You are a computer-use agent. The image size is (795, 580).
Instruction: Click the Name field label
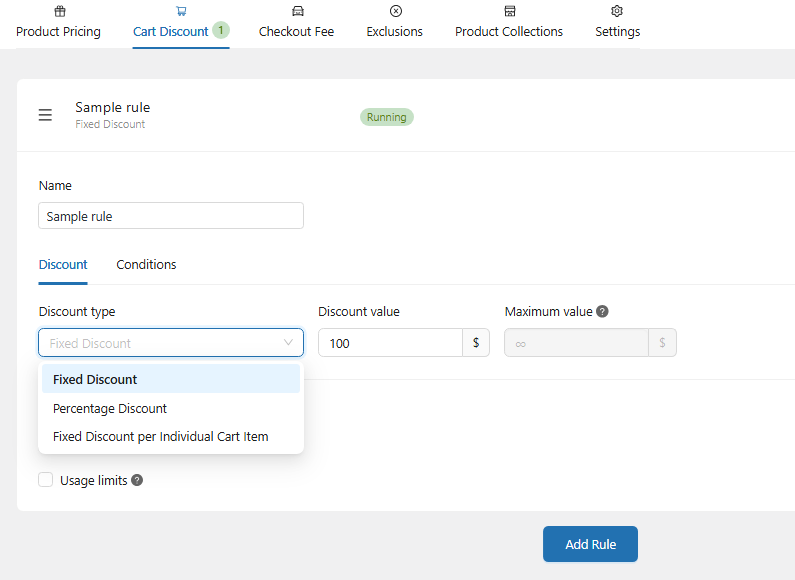click(55, 186)
